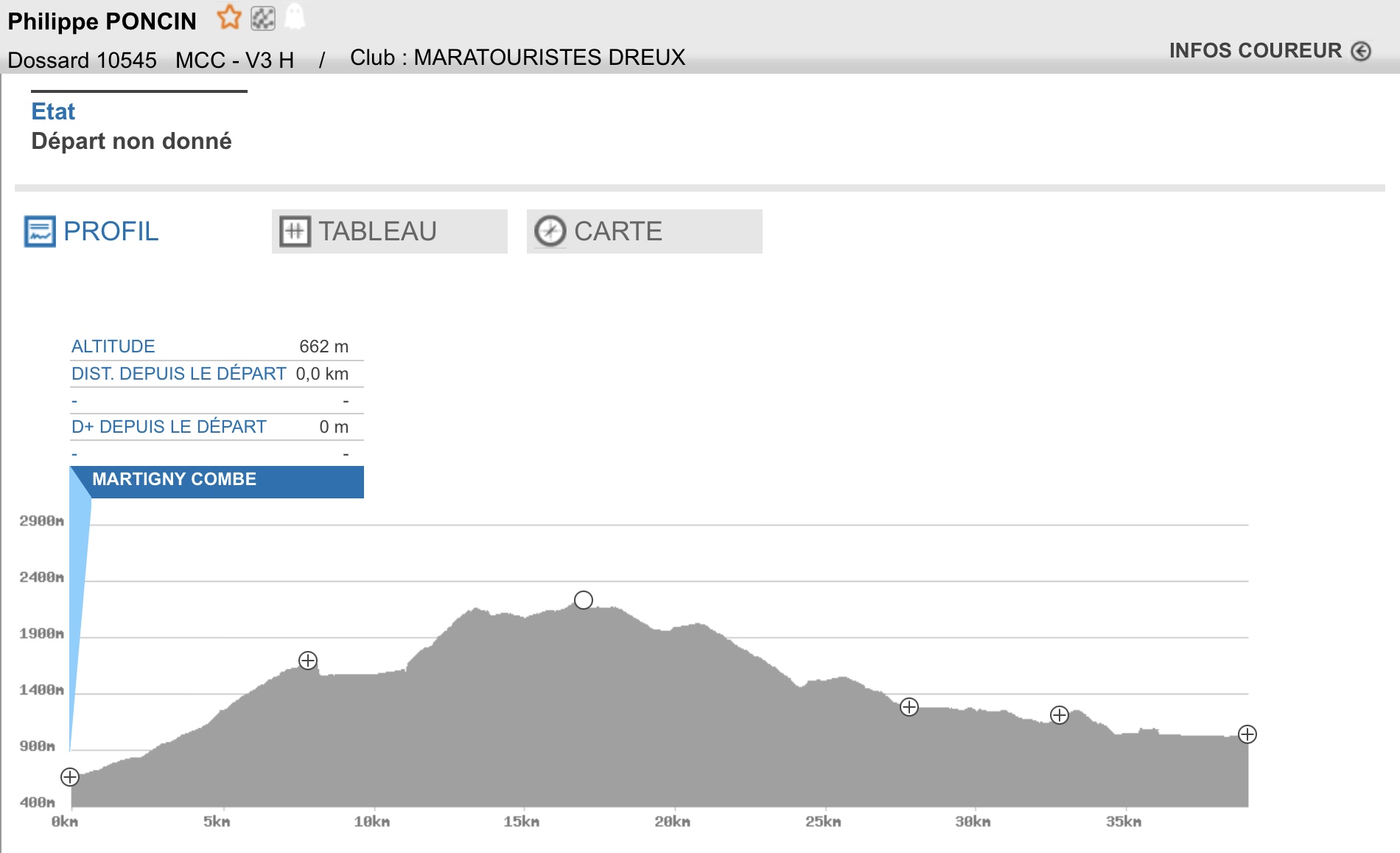Select summit circle marker near 17km

584,600
